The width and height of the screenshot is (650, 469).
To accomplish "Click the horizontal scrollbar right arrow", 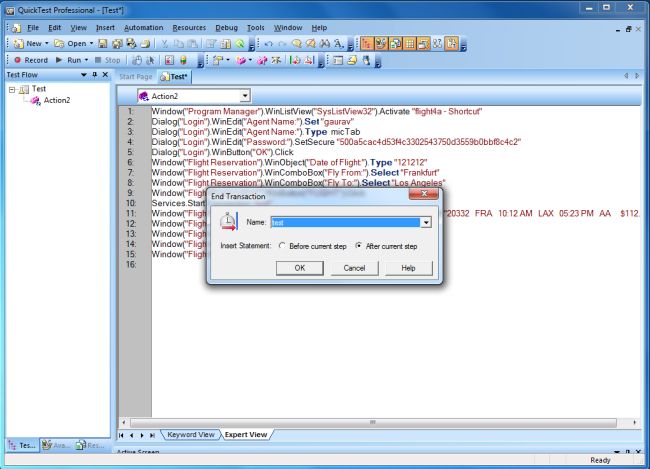I will point(634,423).
